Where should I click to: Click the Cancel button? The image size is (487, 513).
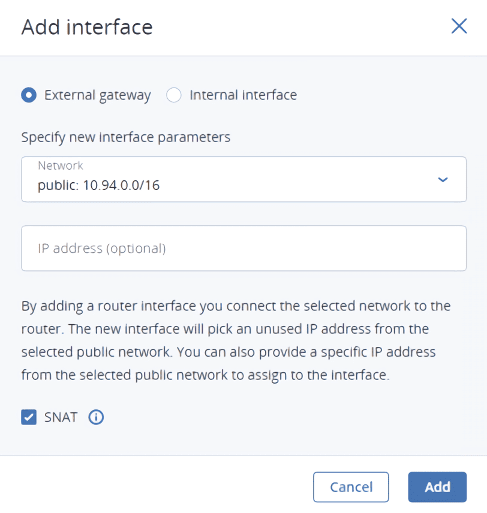point(351,487)
